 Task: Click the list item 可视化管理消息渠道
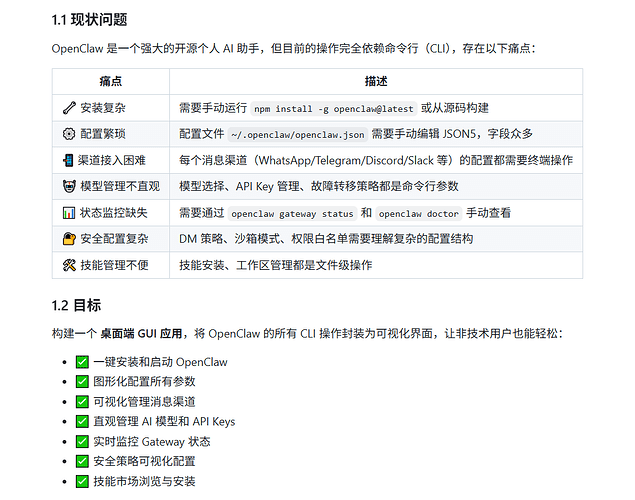pos(145,402)
